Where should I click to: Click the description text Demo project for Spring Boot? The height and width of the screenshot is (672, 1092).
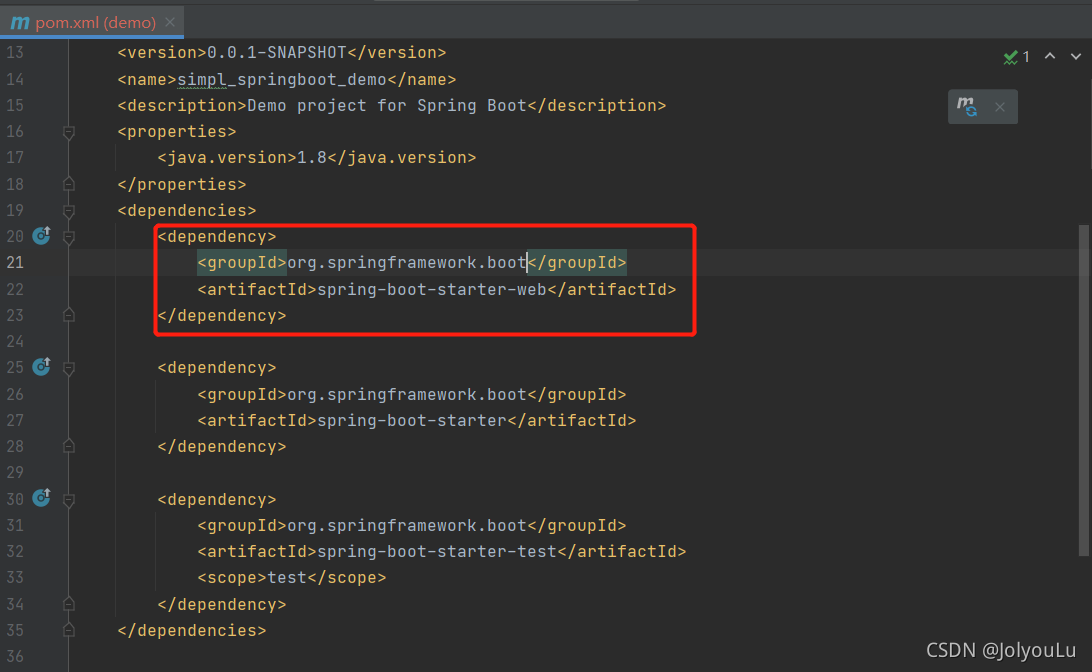[x=387, y=105]
